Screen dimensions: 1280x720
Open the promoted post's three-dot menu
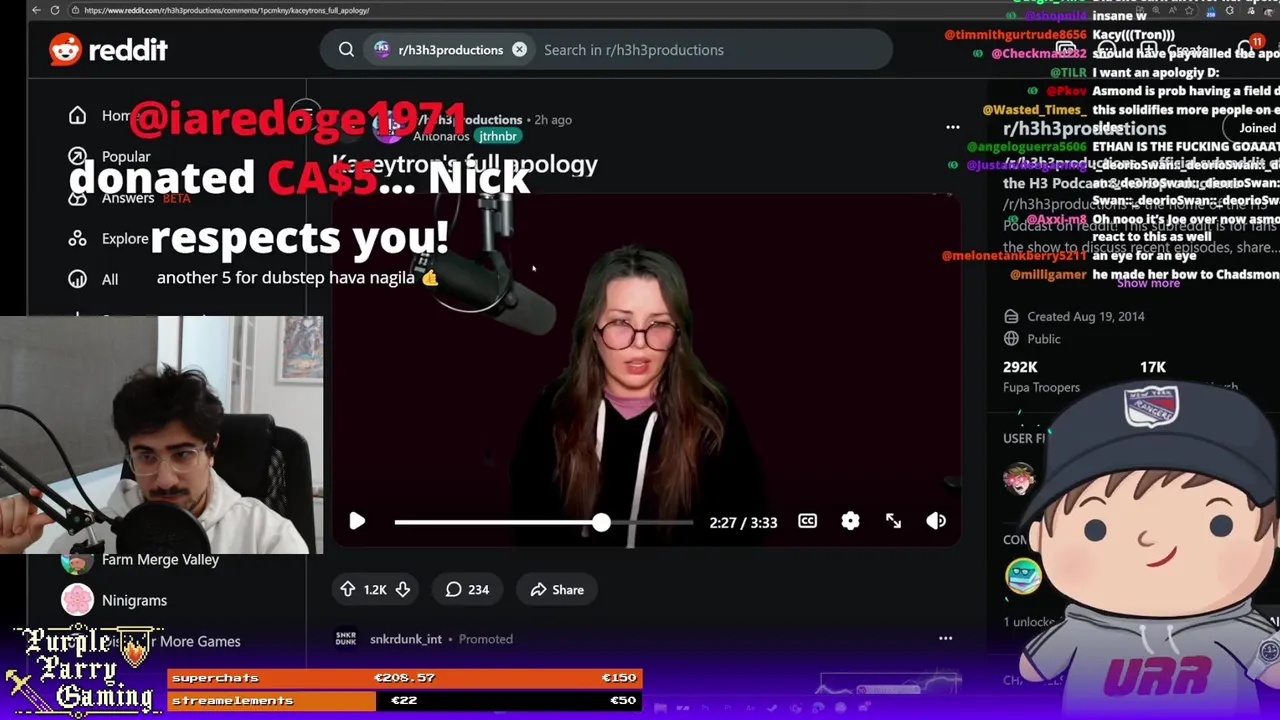click(x=945, y=638)
